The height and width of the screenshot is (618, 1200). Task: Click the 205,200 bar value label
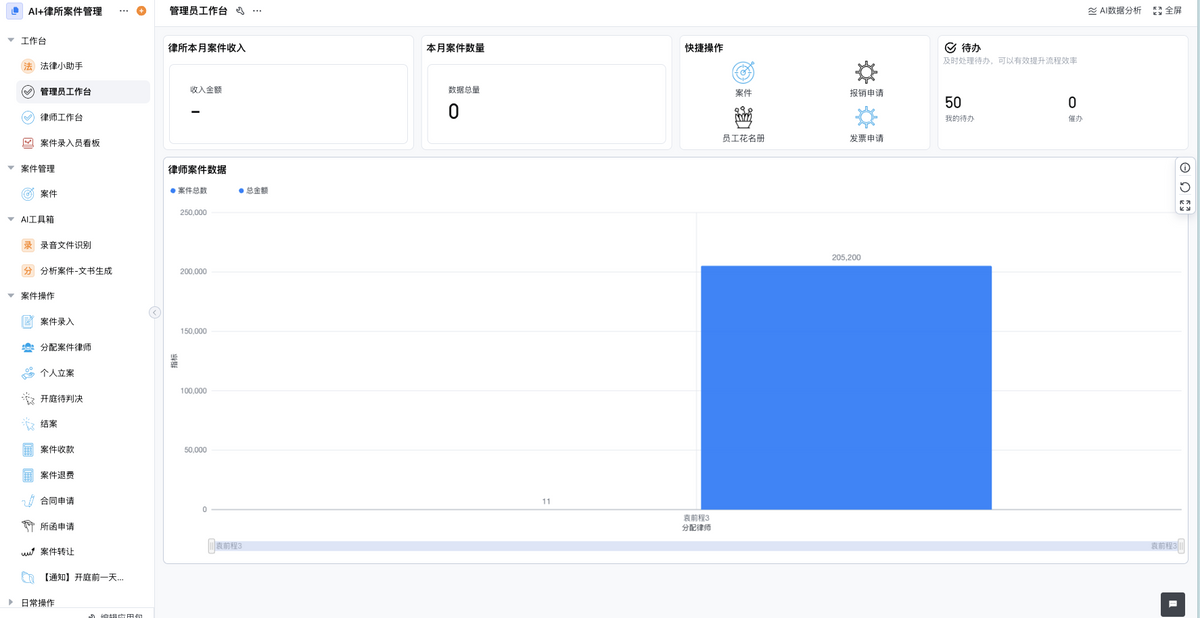(x=846, y=258)
